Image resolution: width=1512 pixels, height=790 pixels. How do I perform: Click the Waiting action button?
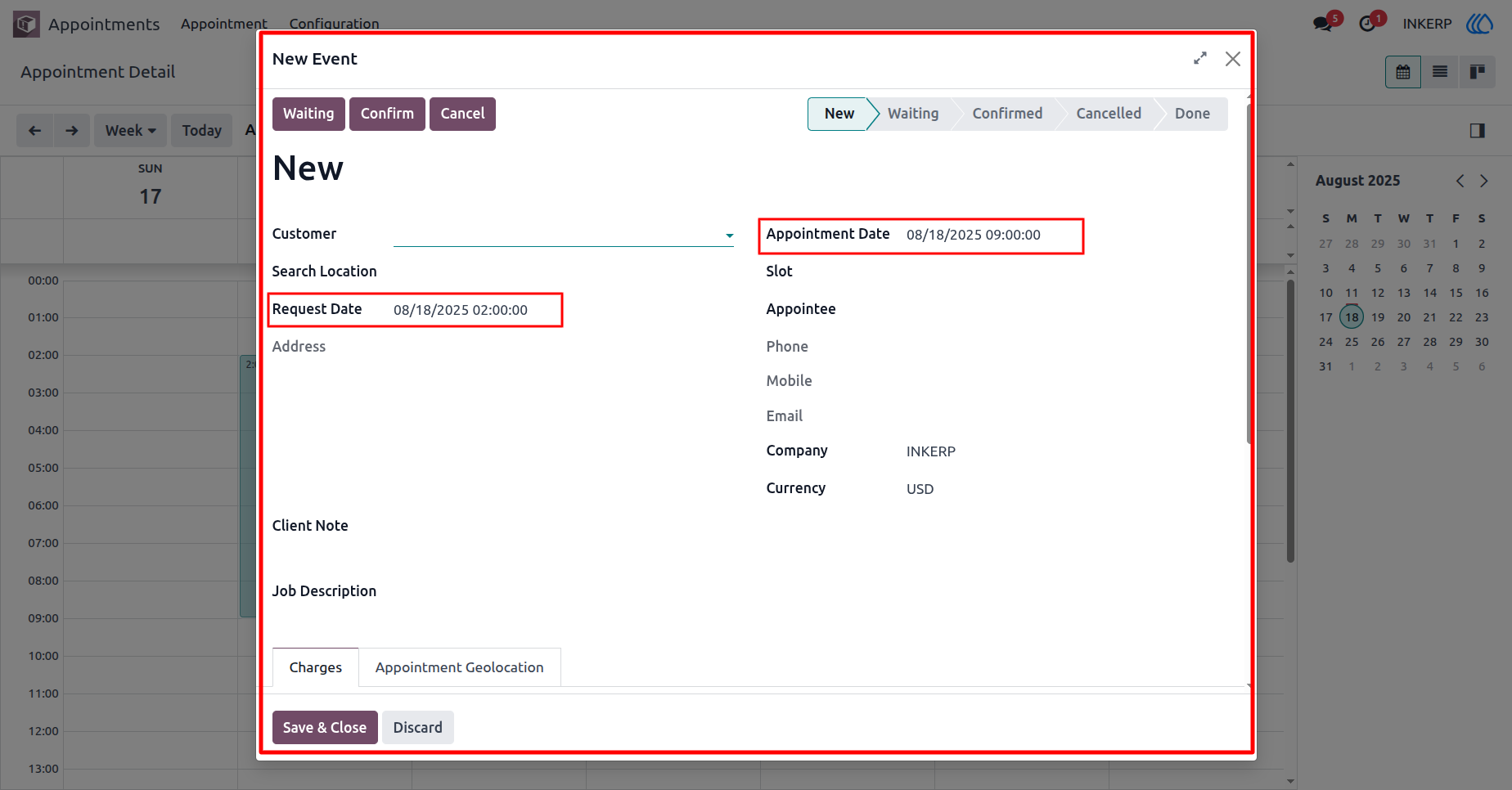pyautogui.click(x=308, y=114)
